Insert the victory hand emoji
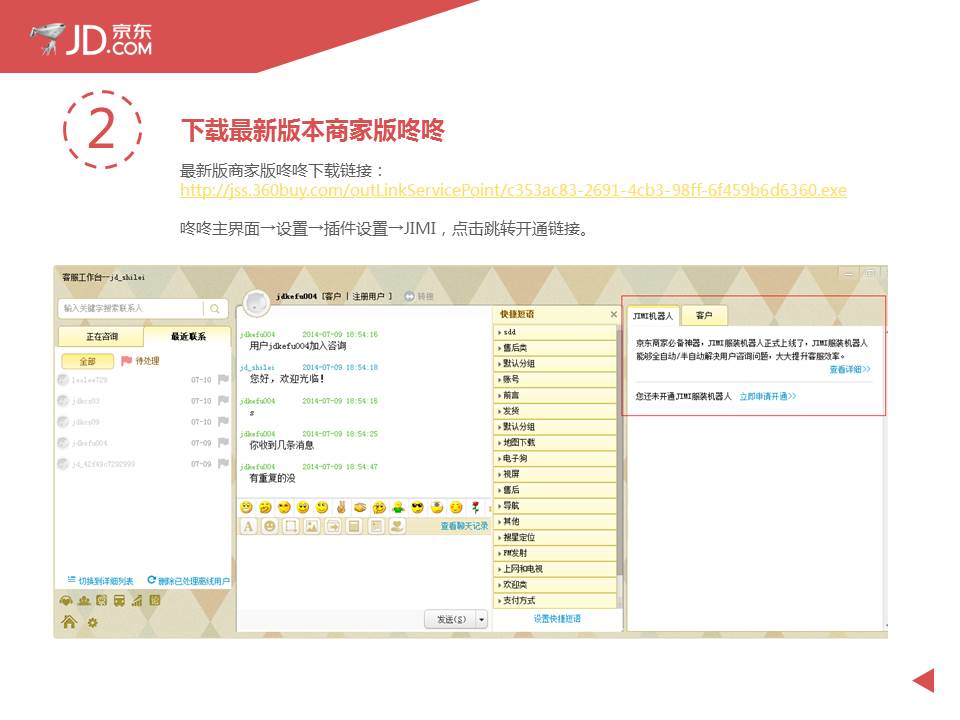 tap(341, 507)
